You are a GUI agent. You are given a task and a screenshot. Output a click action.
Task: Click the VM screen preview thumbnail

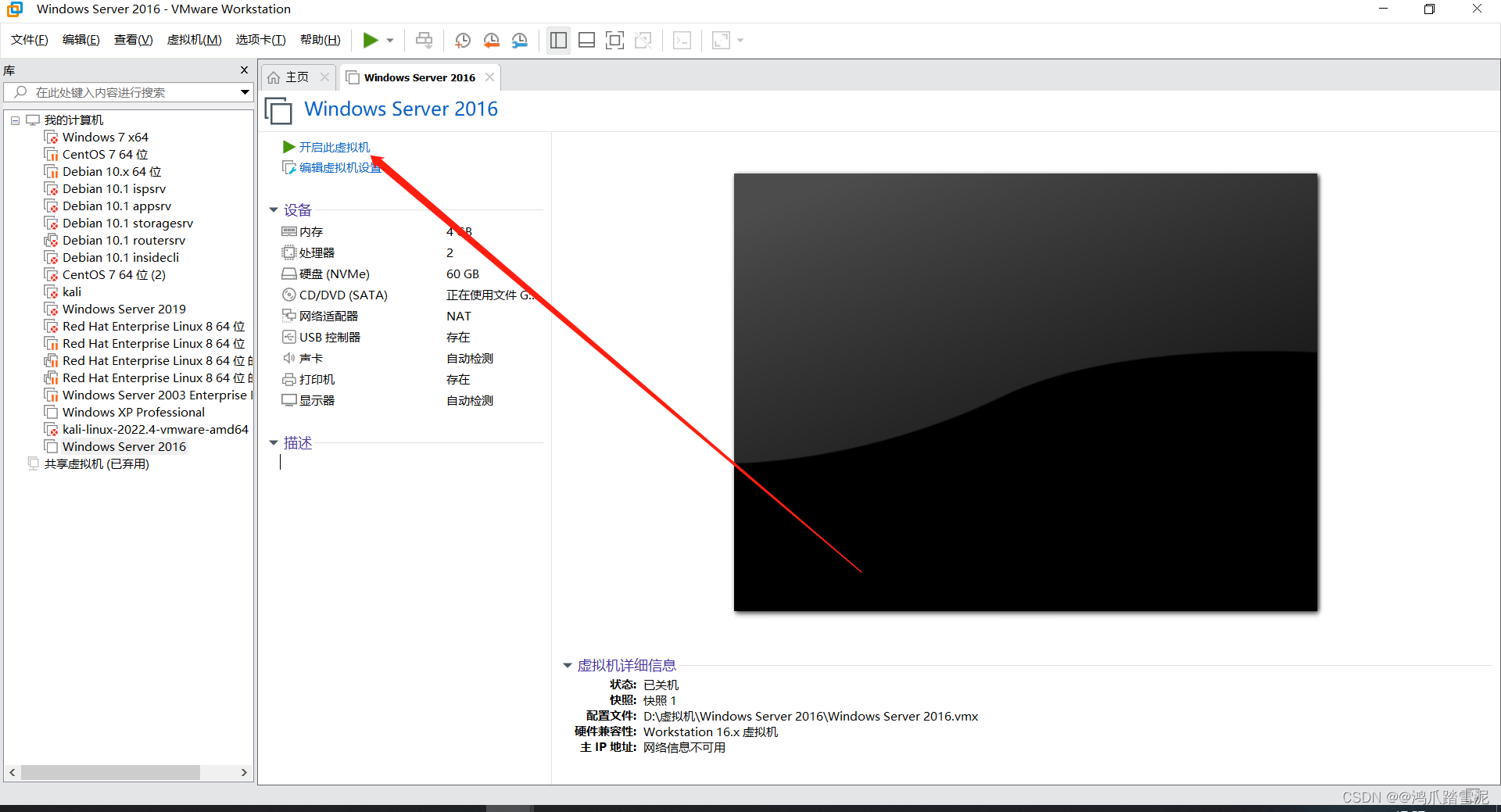coord(1026,392)
